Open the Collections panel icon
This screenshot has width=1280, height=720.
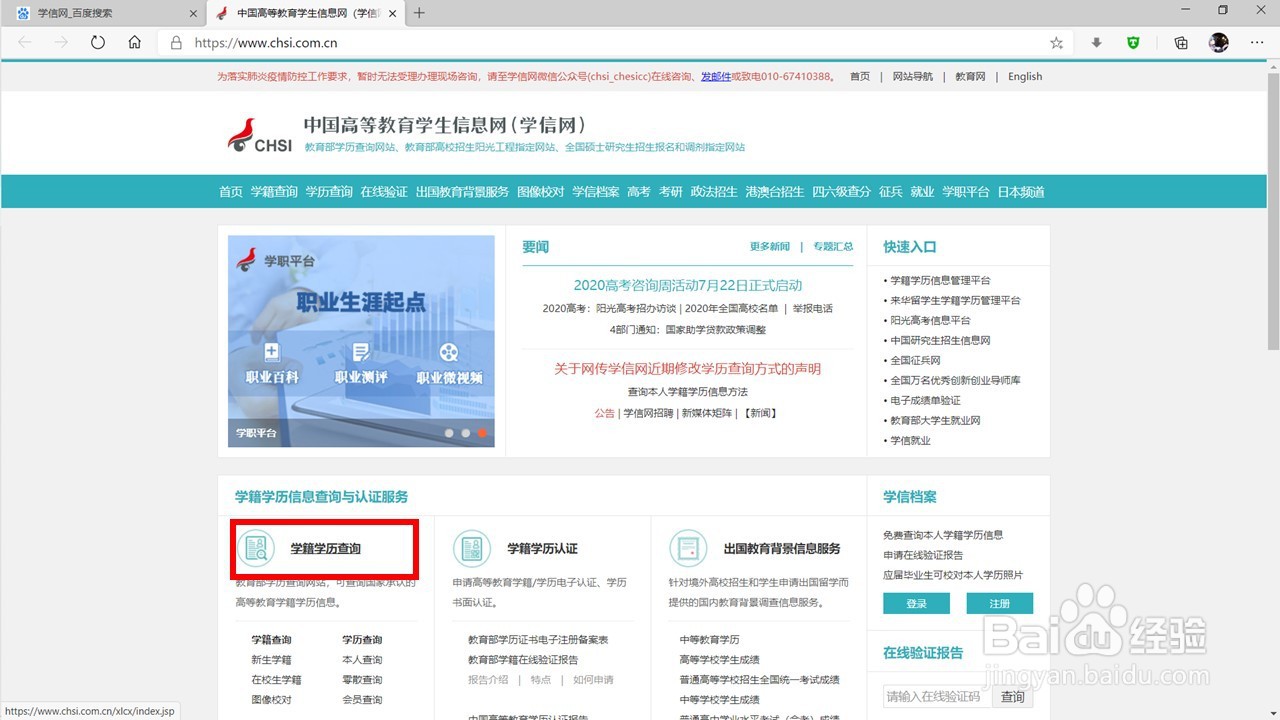1180,43
